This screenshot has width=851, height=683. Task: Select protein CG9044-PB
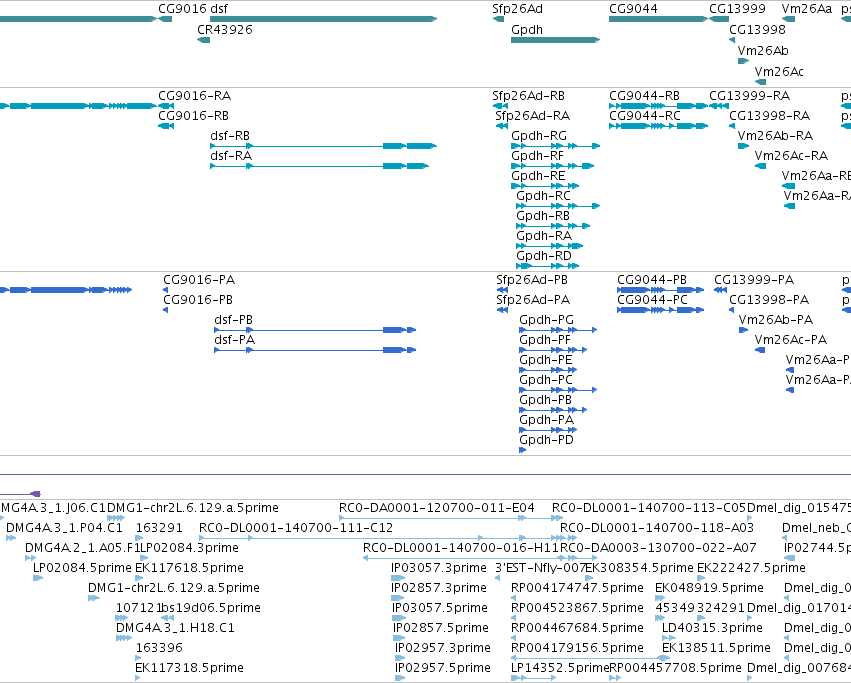click(x=661, y=290)
